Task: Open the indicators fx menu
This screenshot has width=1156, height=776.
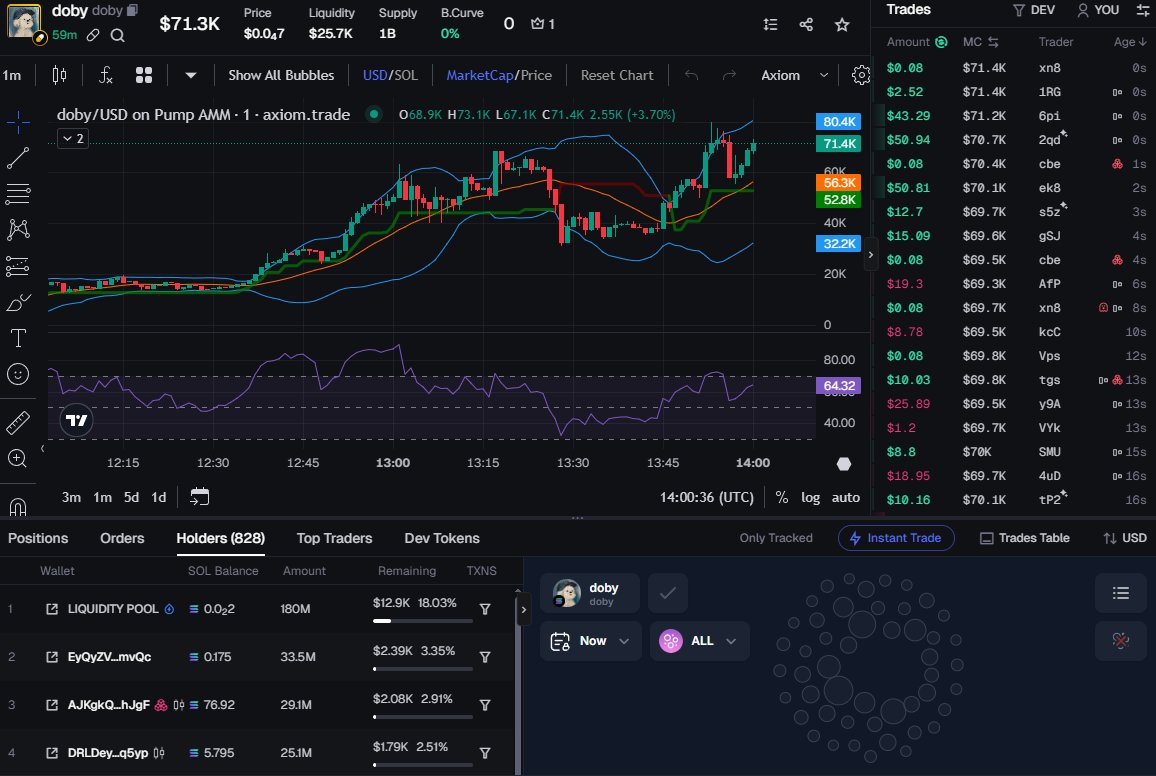Action: (x=105, y=75)
